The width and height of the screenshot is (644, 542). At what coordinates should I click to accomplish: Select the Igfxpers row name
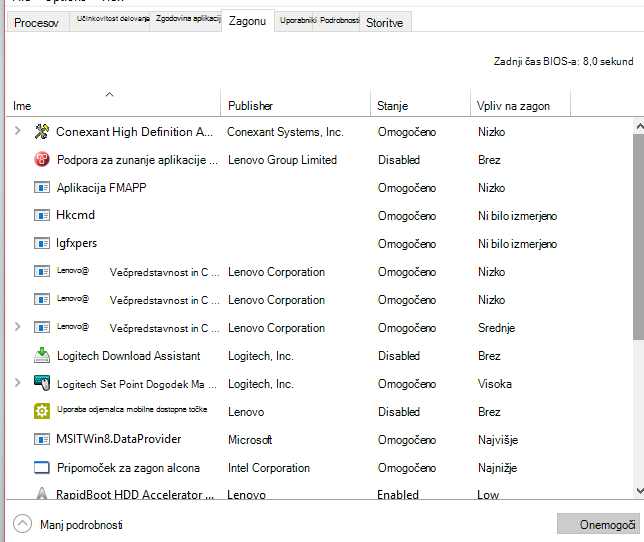76,243
